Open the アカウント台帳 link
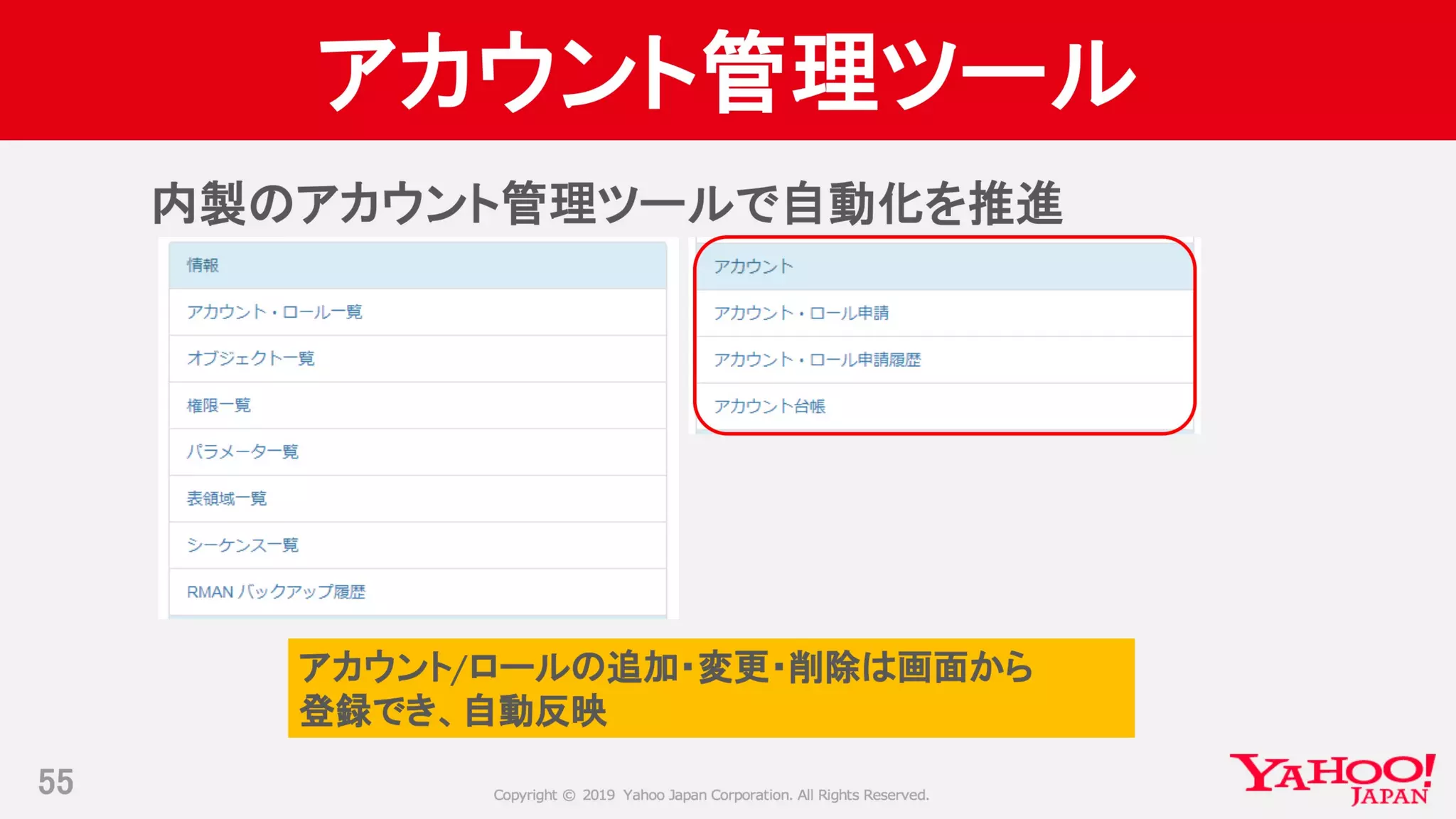This screenshot has width=1456, height=819. 769,406
